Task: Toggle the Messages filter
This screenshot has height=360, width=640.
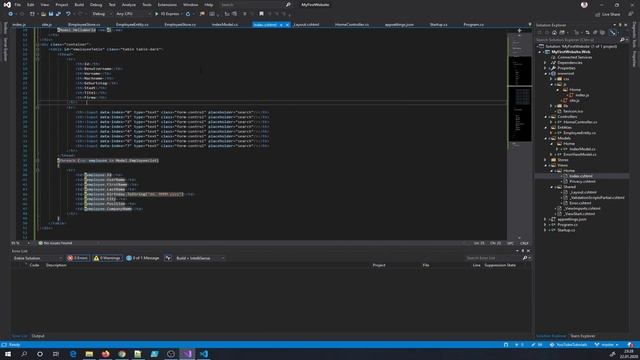Action: click(x=143, y=258)
